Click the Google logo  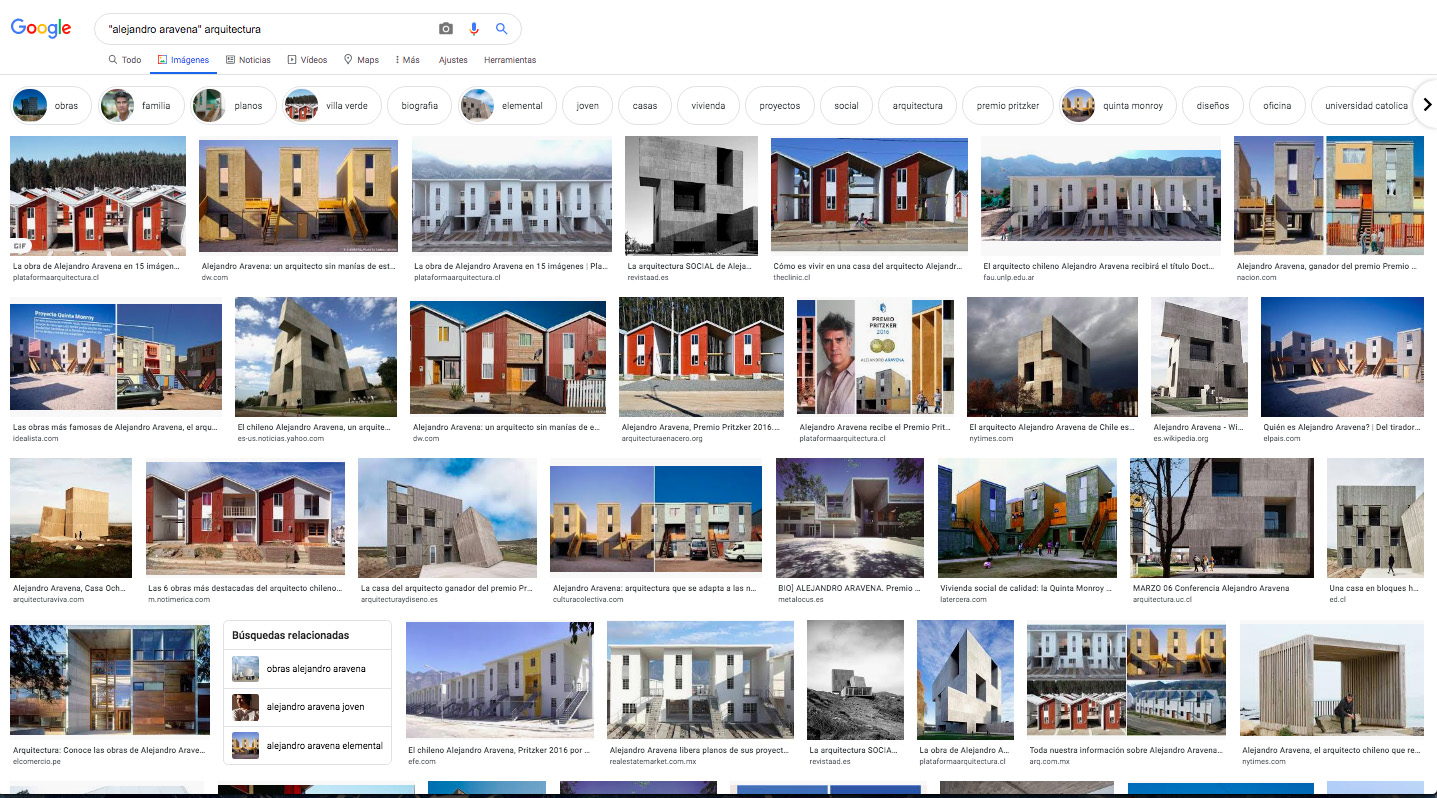pyautogui.click(x=41, y=29)
